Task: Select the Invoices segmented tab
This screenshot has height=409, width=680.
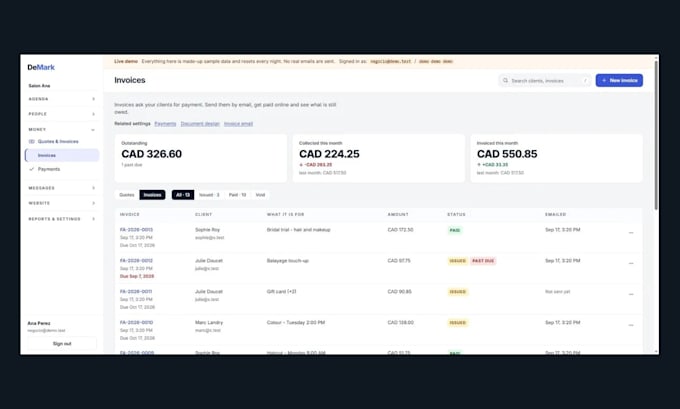Action: pos(152,195)
